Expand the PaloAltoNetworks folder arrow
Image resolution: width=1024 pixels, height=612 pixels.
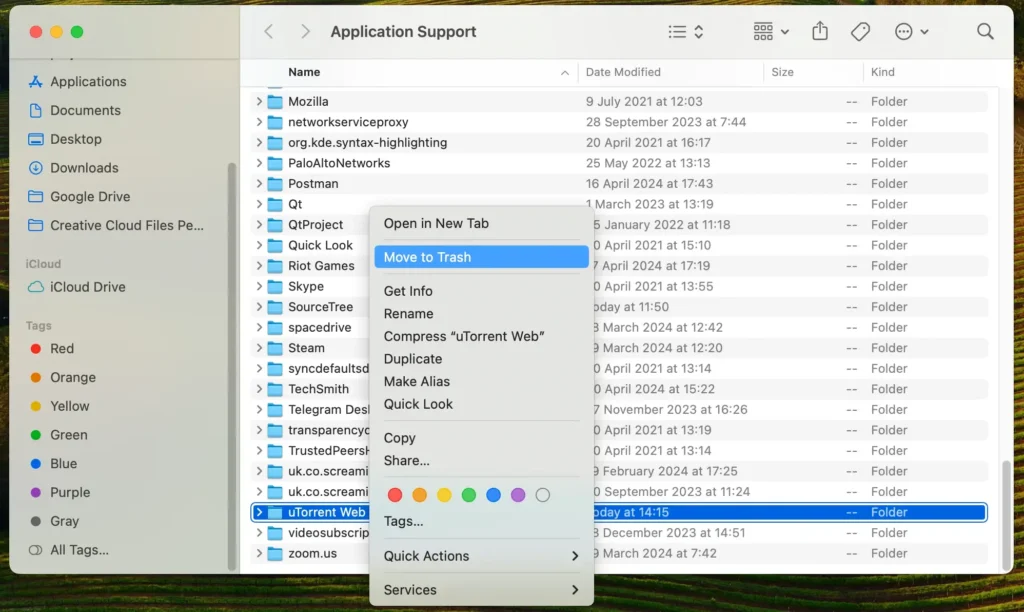coord(259,163)
